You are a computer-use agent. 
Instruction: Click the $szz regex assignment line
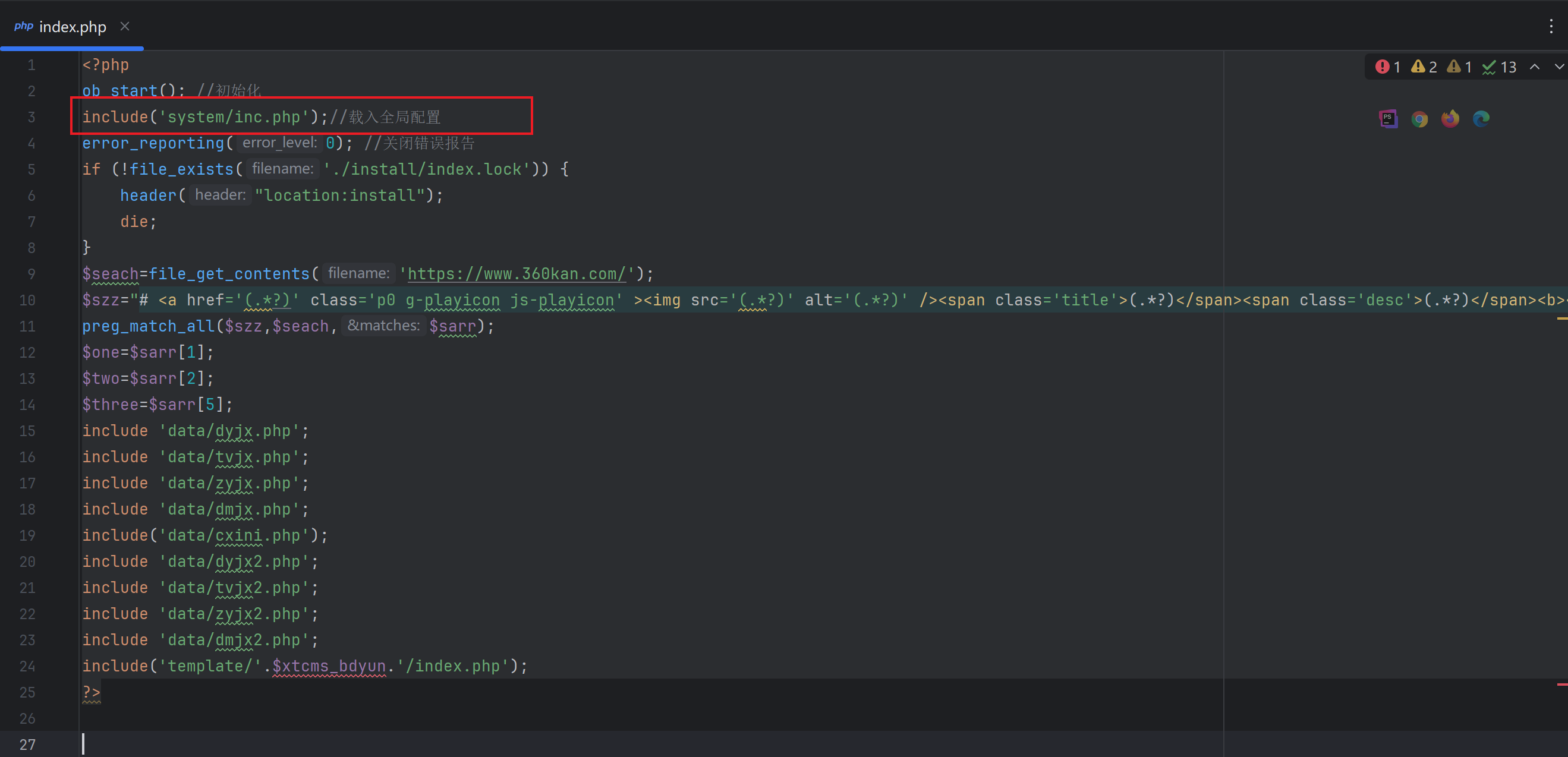coord(825,300)
